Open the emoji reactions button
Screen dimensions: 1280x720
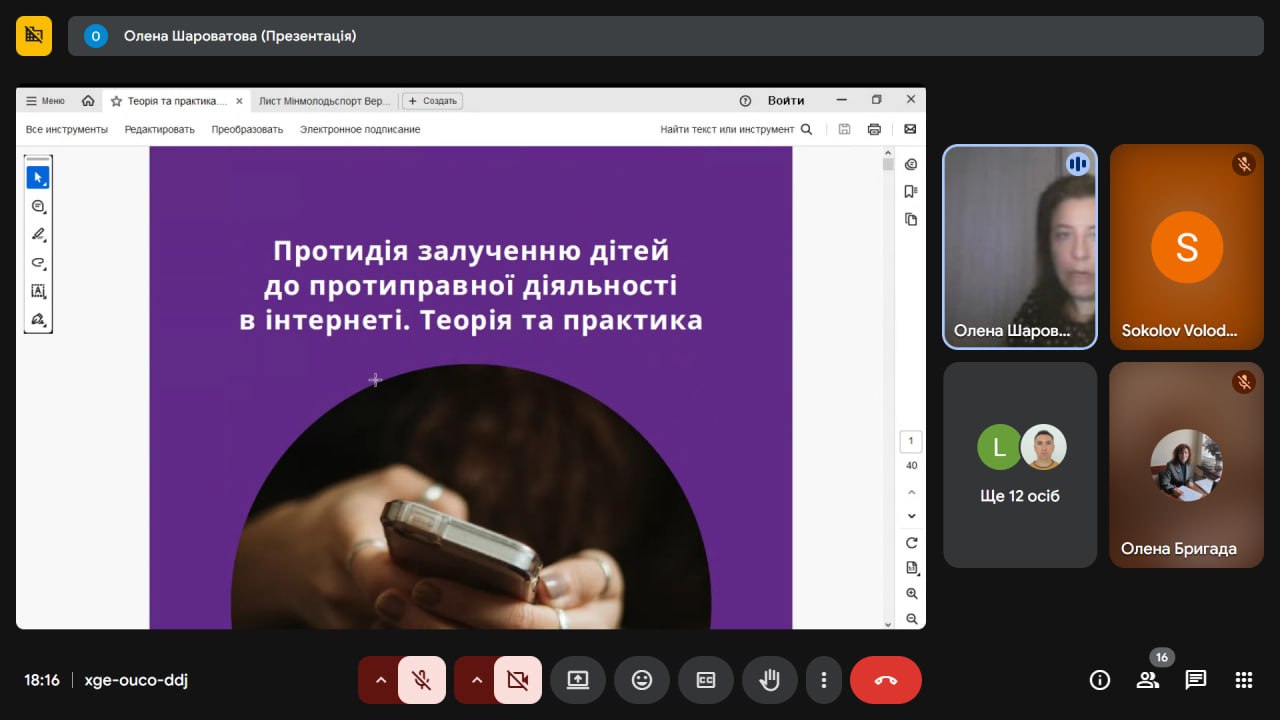[x=642, y=680]
